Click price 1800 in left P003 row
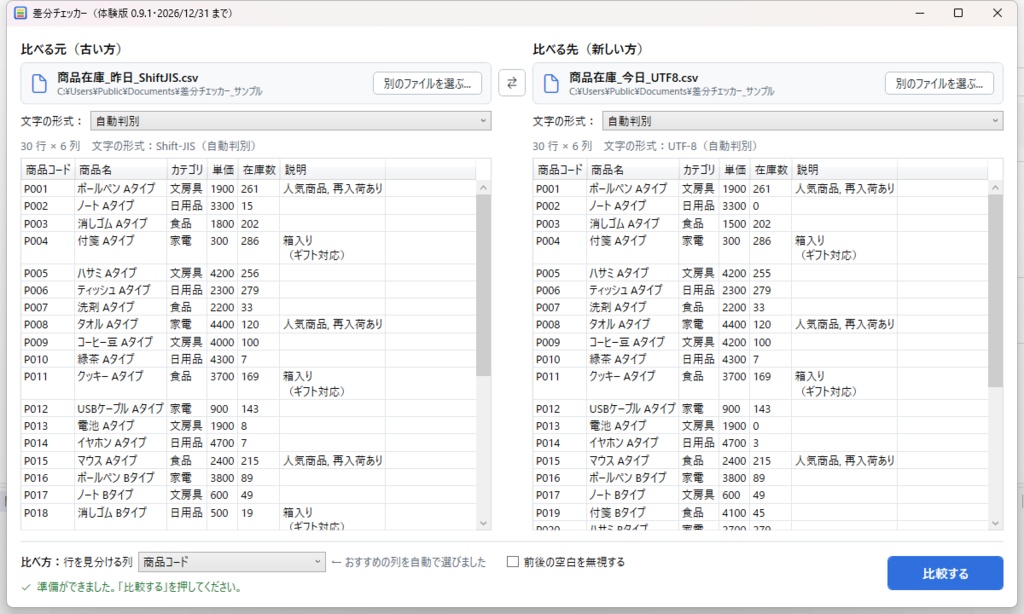 click(222, 223)
